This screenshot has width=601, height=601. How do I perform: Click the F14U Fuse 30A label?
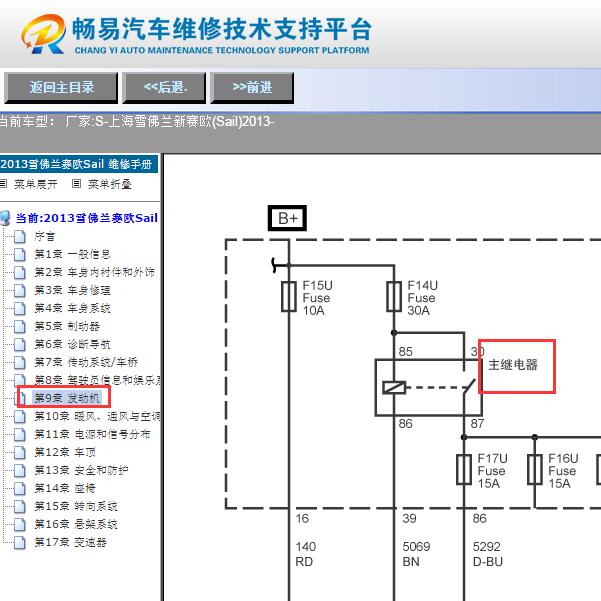(x=422, y=298)
